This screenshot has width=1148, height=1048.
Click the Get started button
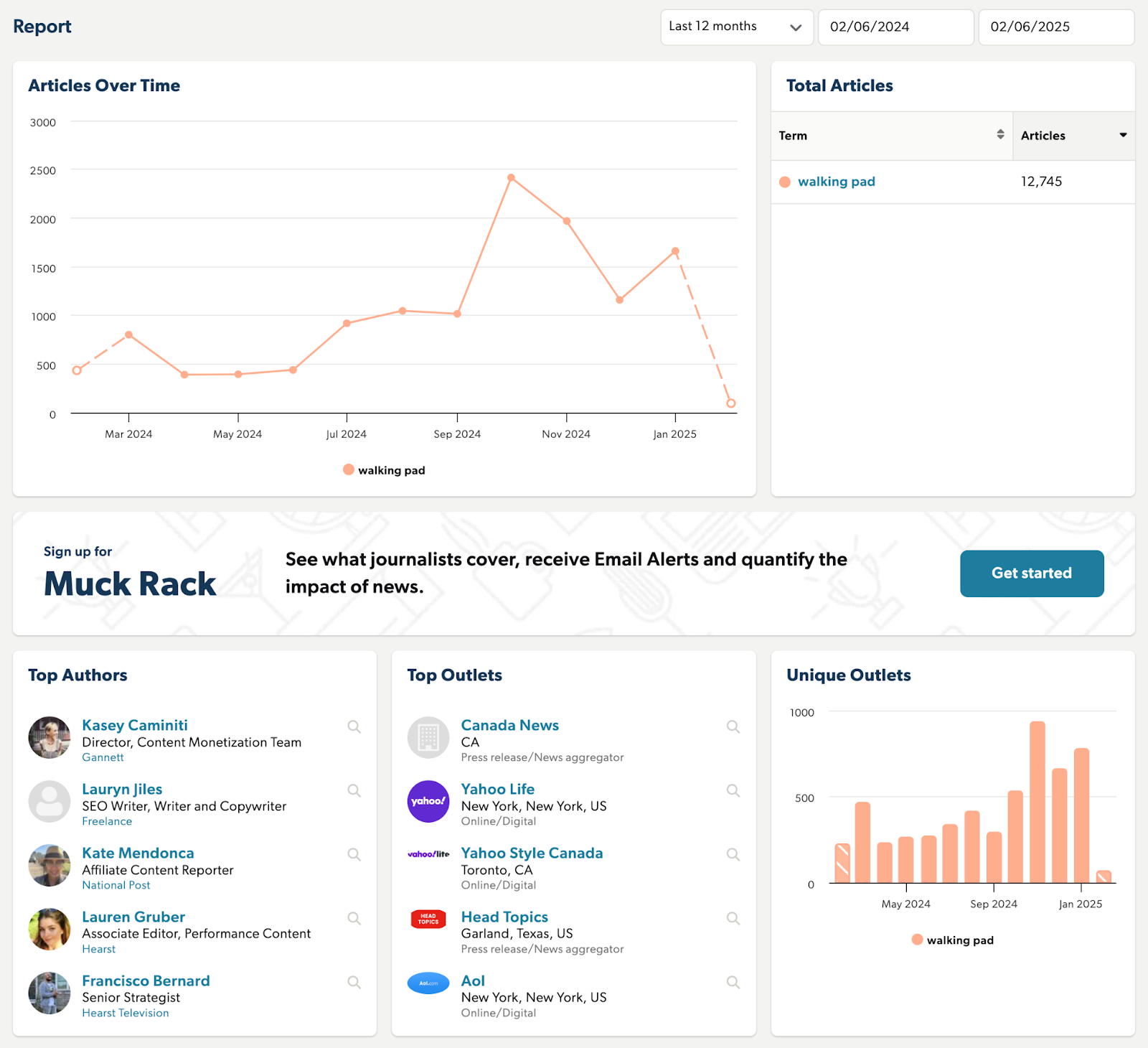(1031, 574)
